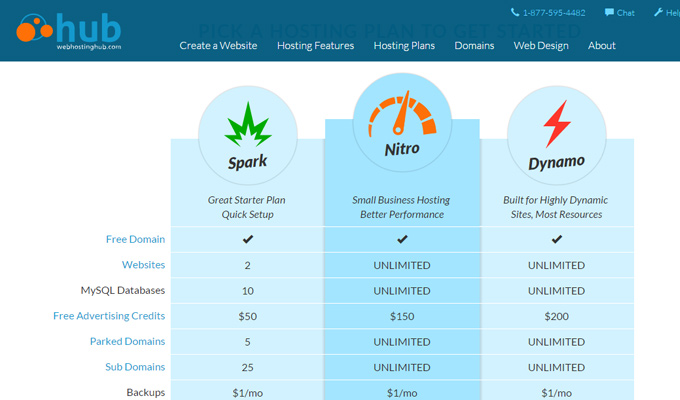Click the phone icon by 1-877-595-4482
Viewport: 680px width, 400px height.
(x=515, y=12)
